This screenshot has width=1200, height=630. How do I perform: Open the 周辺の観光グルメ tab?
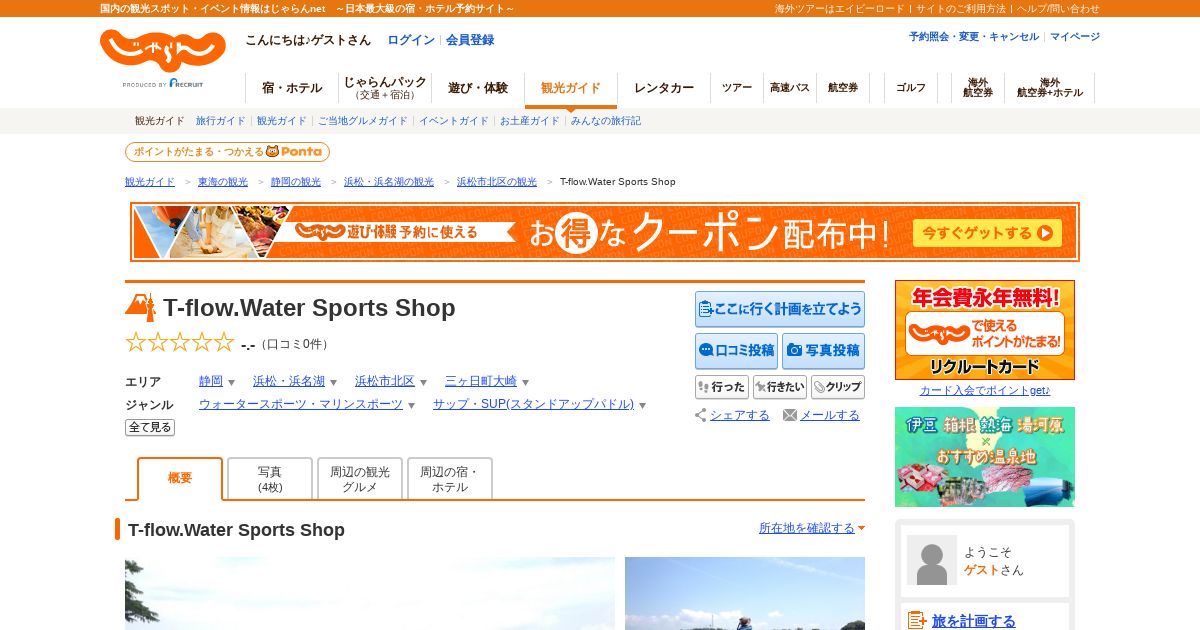coord(360,479)
